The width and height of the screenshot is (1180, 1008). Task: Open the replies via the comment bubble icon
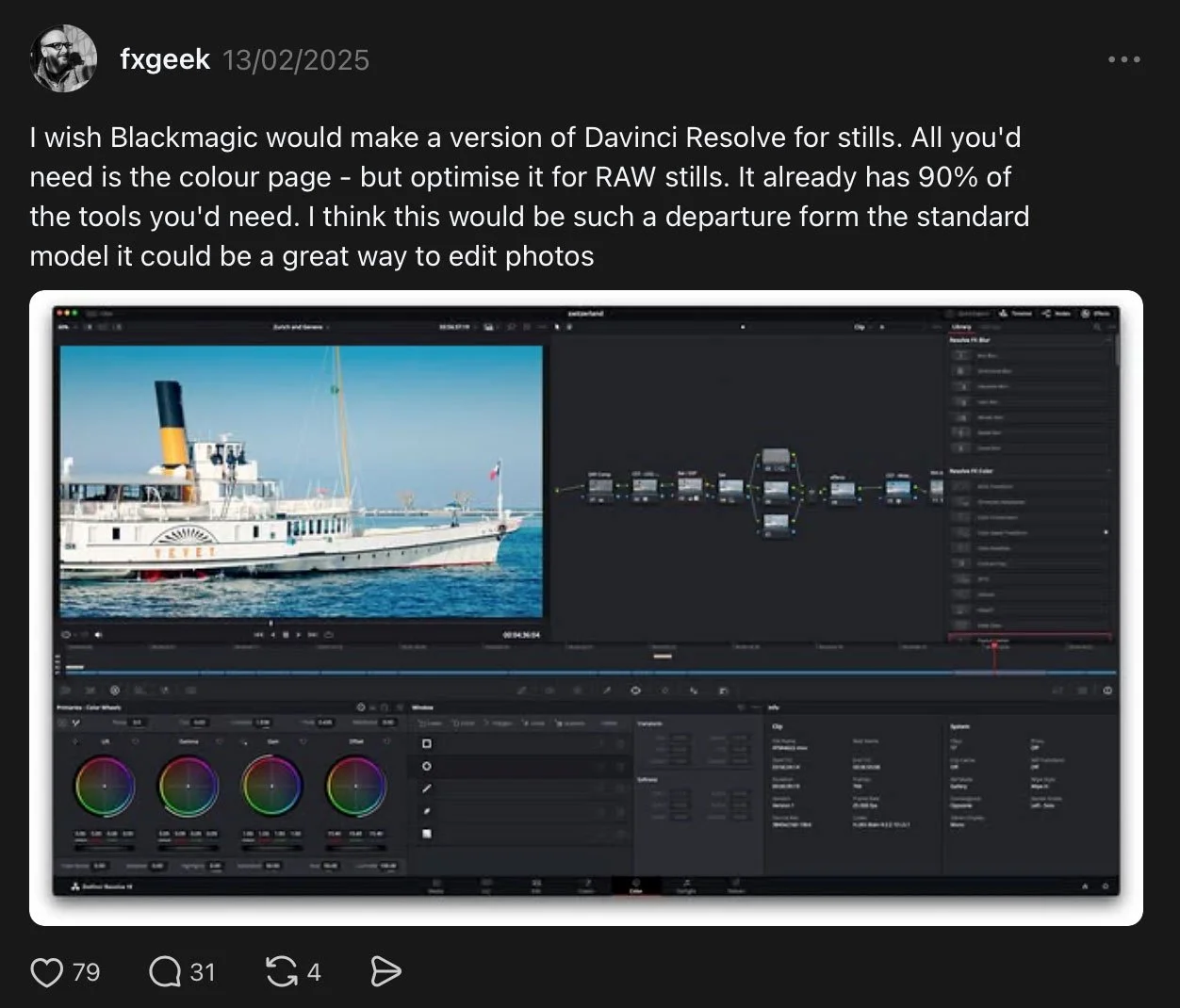click(x=165, y=971)
